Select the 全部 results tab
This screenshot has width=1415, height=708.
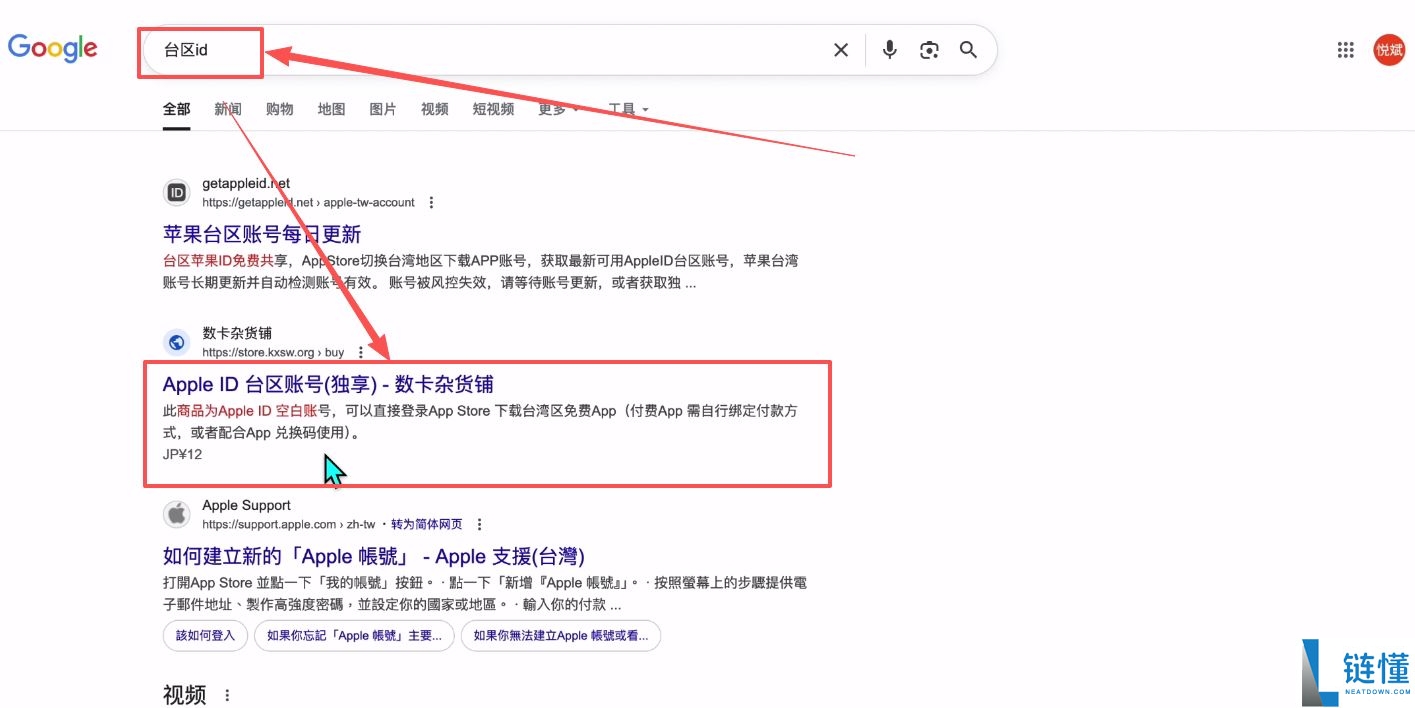click(x=177, y=109)
